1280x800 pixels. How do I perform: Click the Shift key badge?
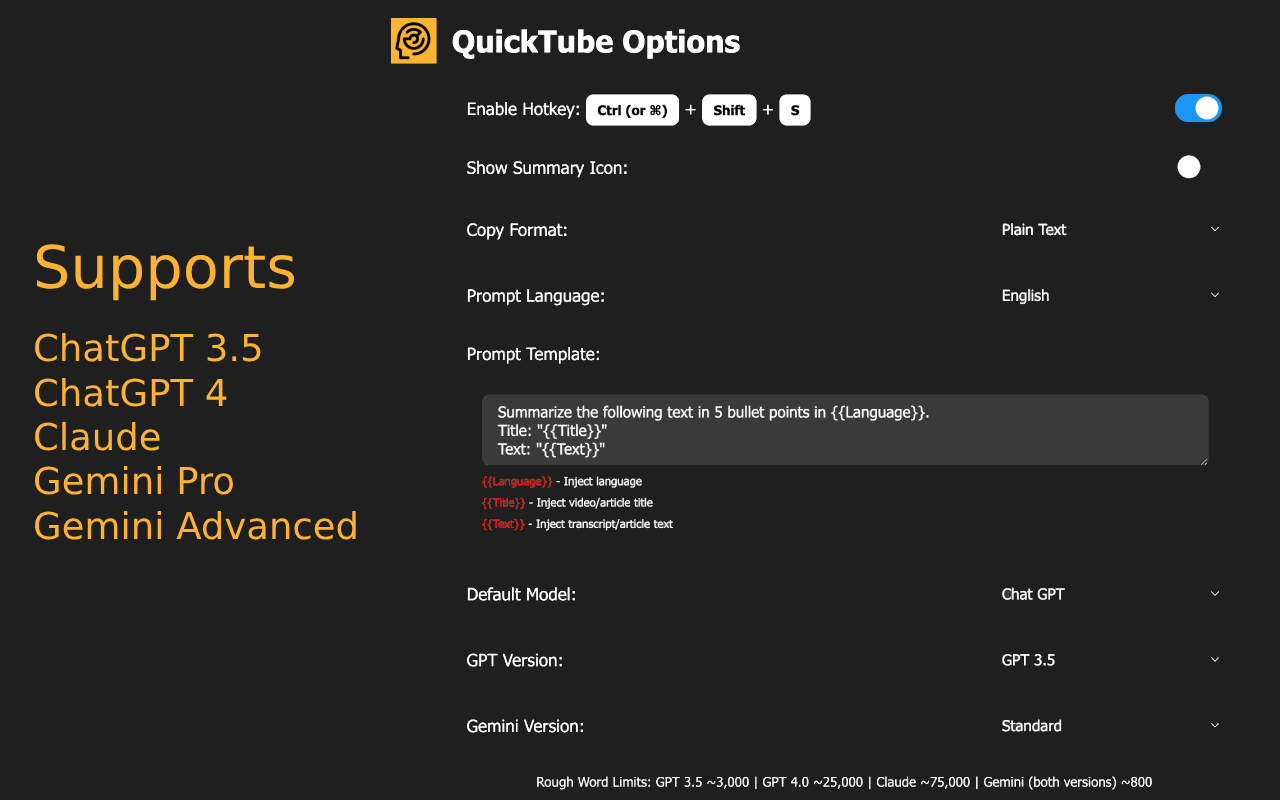click(x=729, y=110)
